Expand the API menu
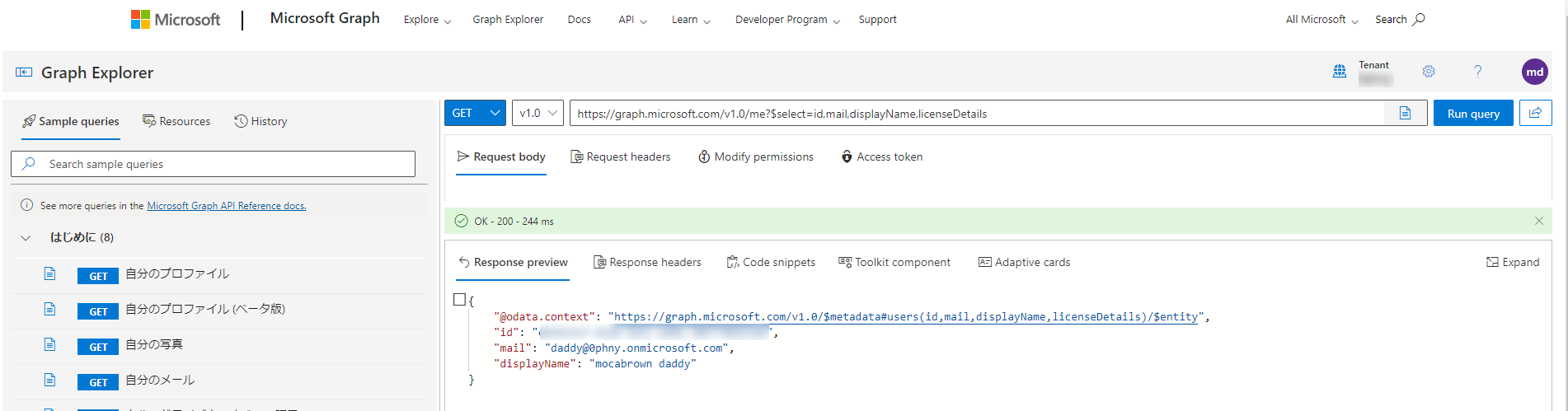The height and width of the screenshot is (411, 1568). coord(632,20)
